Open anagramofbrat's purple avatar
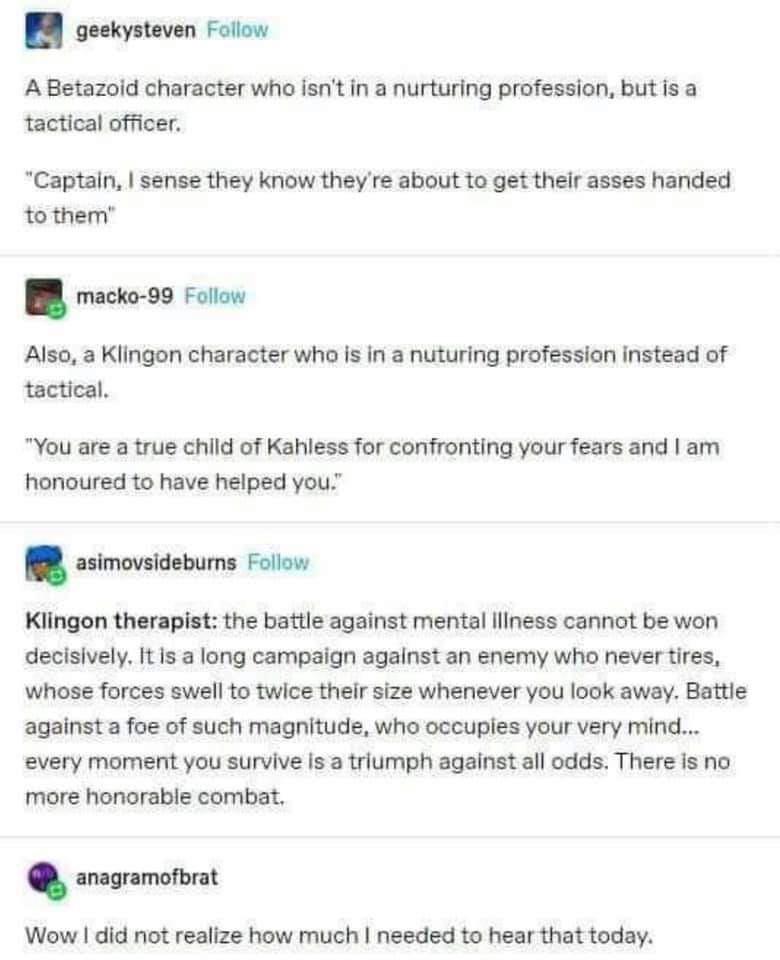Screen dimensions: 780x960 (43, 878)
